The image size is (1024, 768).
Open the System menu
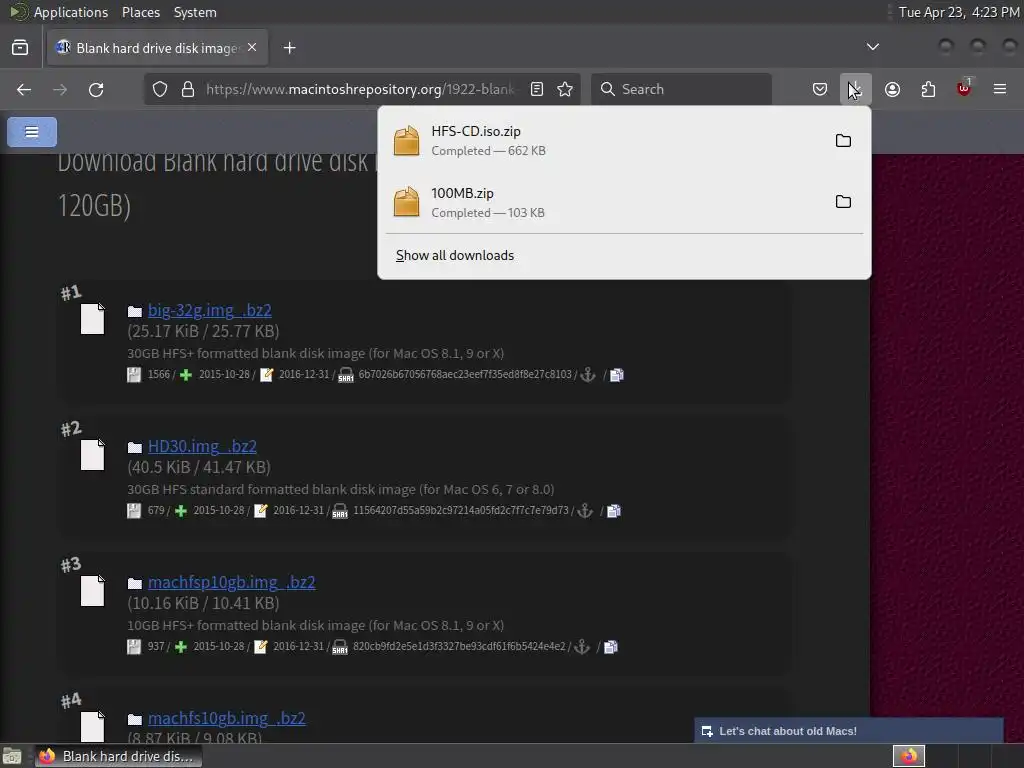click(x=195, y=12)
